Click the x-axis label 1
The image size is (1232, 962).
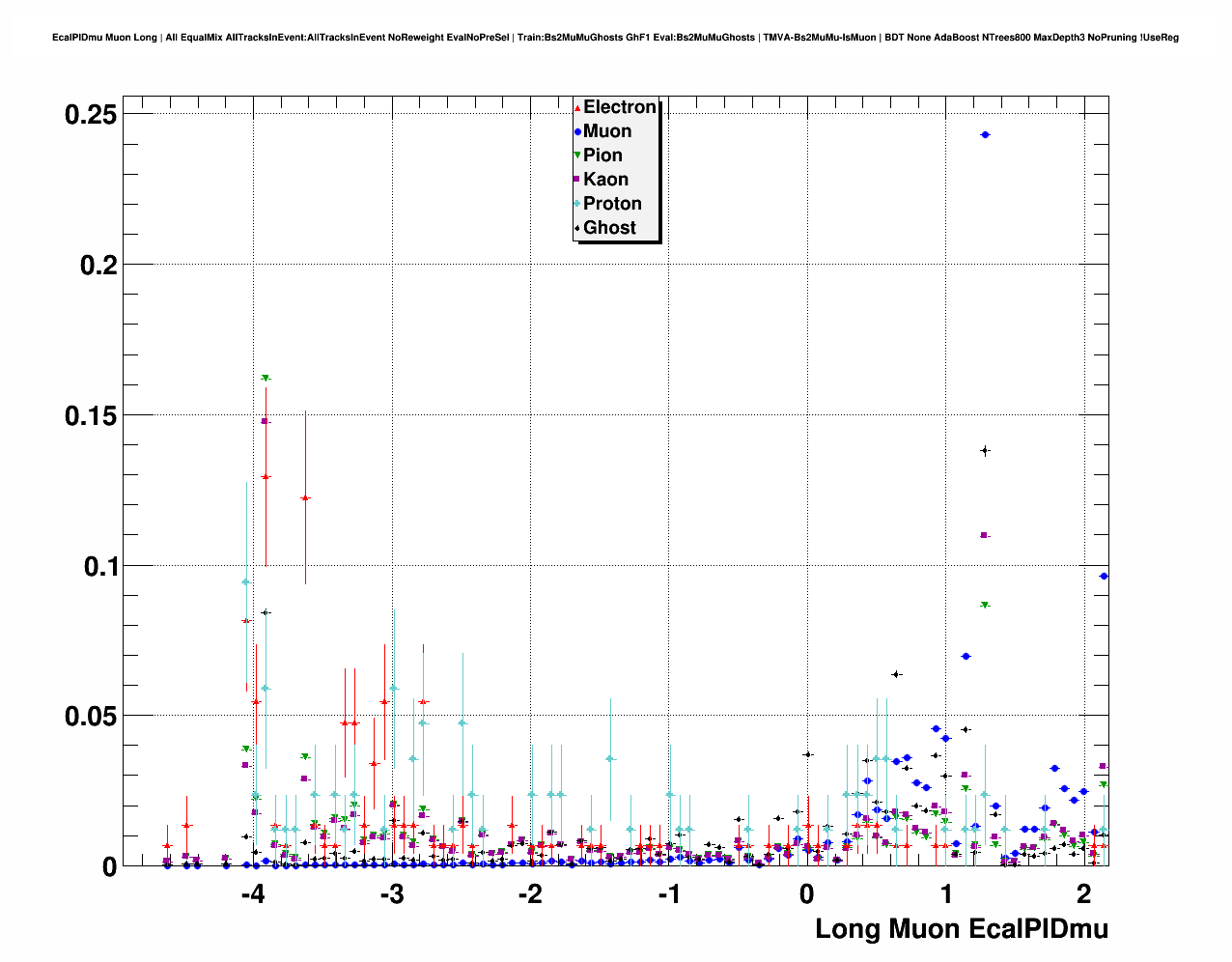click(x=946, y=893)
